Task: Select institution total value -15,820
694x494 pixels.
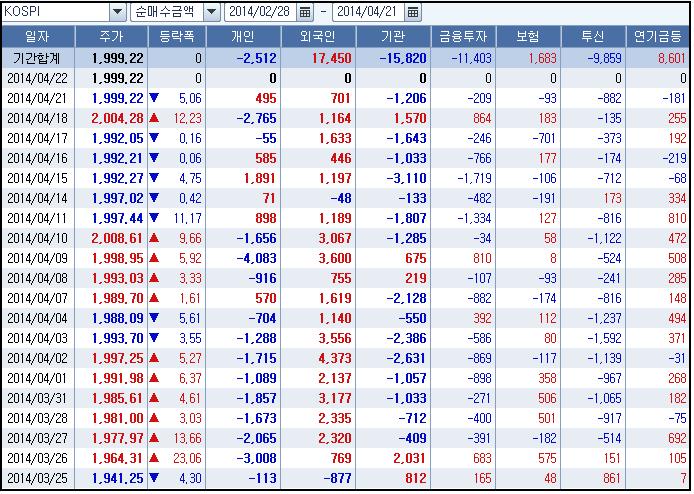Action: [x=403, y=58]
